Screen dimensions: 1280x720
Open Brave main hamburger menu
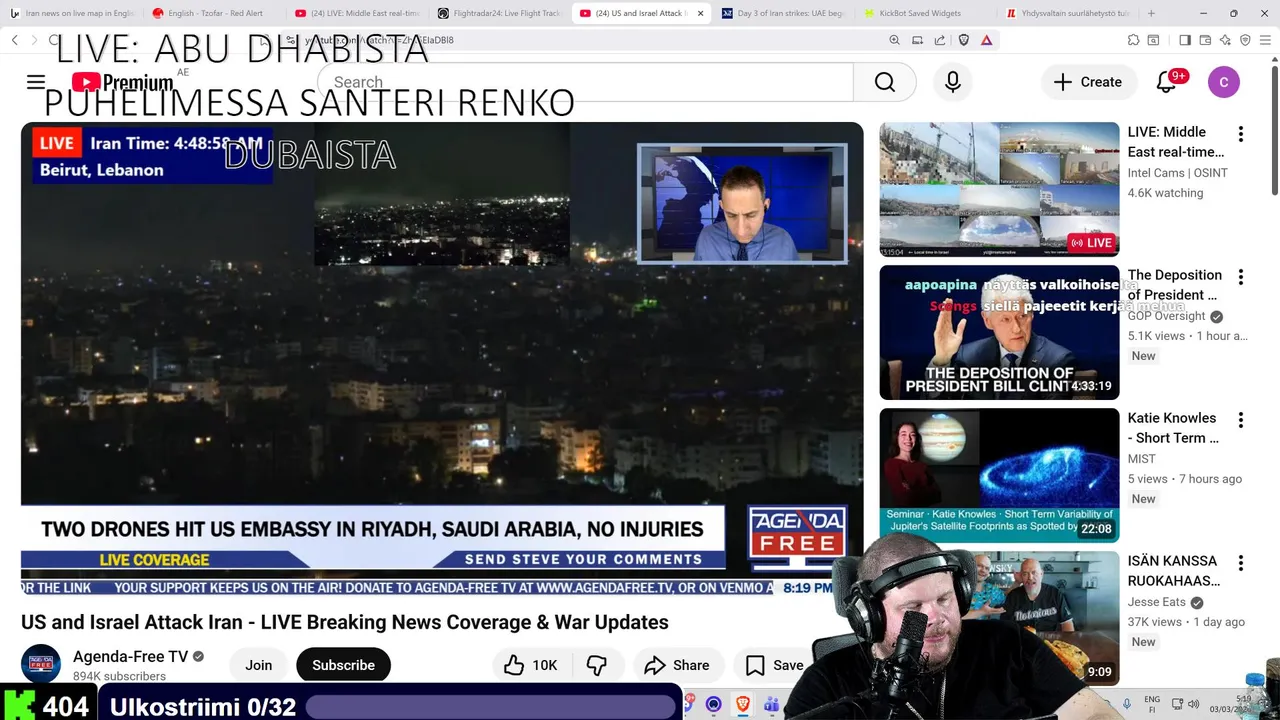coord(1265,40)
